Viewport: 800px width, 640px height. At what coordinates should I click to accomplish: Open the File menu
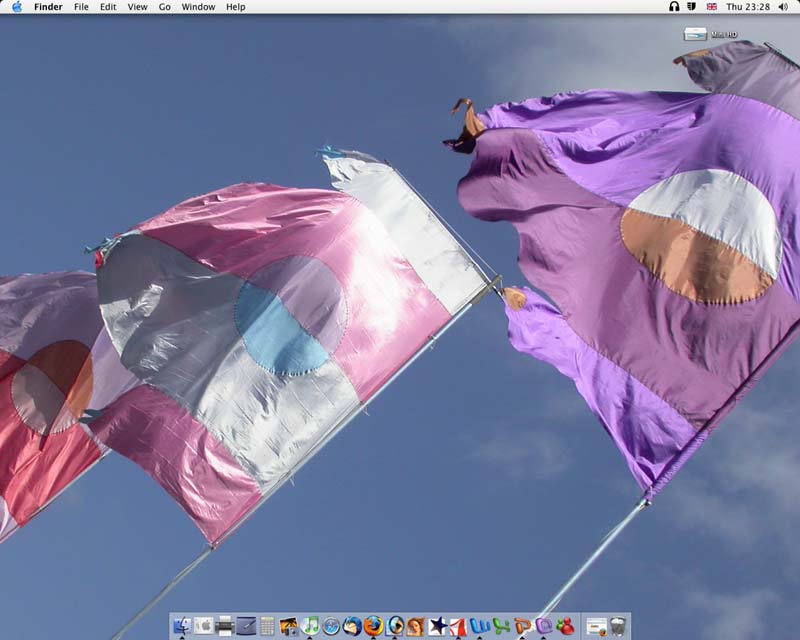pyautogui.click(x=81, y=7)
